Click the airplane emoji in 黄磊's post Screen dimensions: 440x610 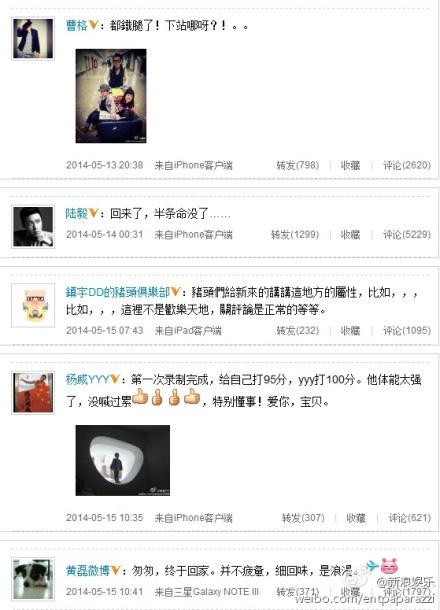pos(371,566)
